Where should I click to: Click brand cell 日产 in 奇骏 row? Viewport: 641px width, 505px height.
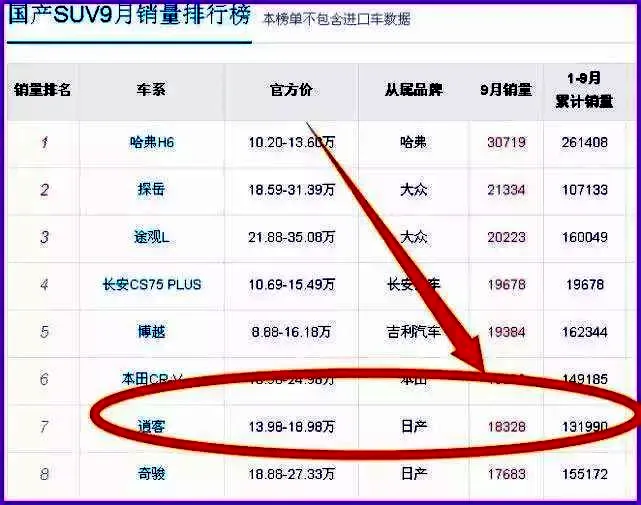click(x=414, y=474)
